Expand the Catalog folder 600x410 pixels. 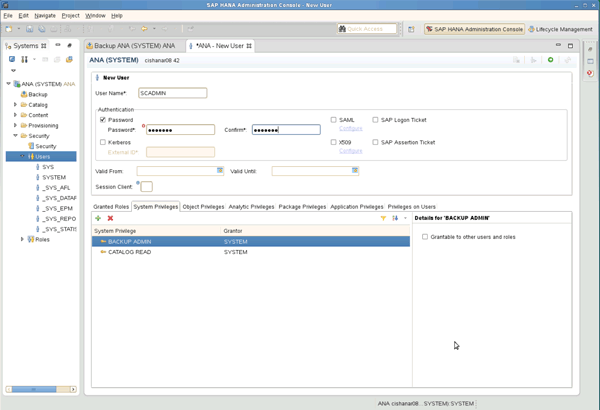click(x=15, y=104)
